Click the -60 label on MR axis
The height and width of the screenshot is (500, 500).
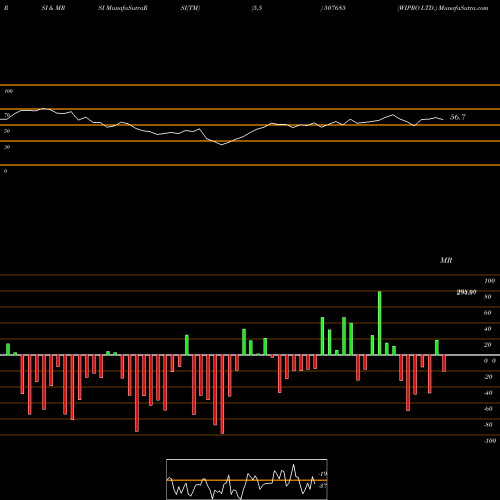click(488, 409)
